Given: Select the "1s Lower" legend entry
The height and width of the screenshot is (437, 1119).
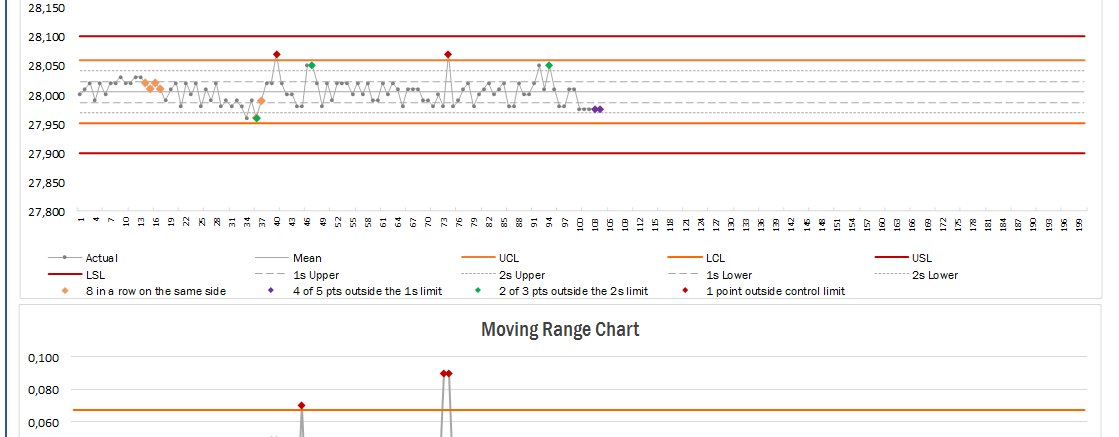Looking at the screenshot, I should tap(726, 274).
